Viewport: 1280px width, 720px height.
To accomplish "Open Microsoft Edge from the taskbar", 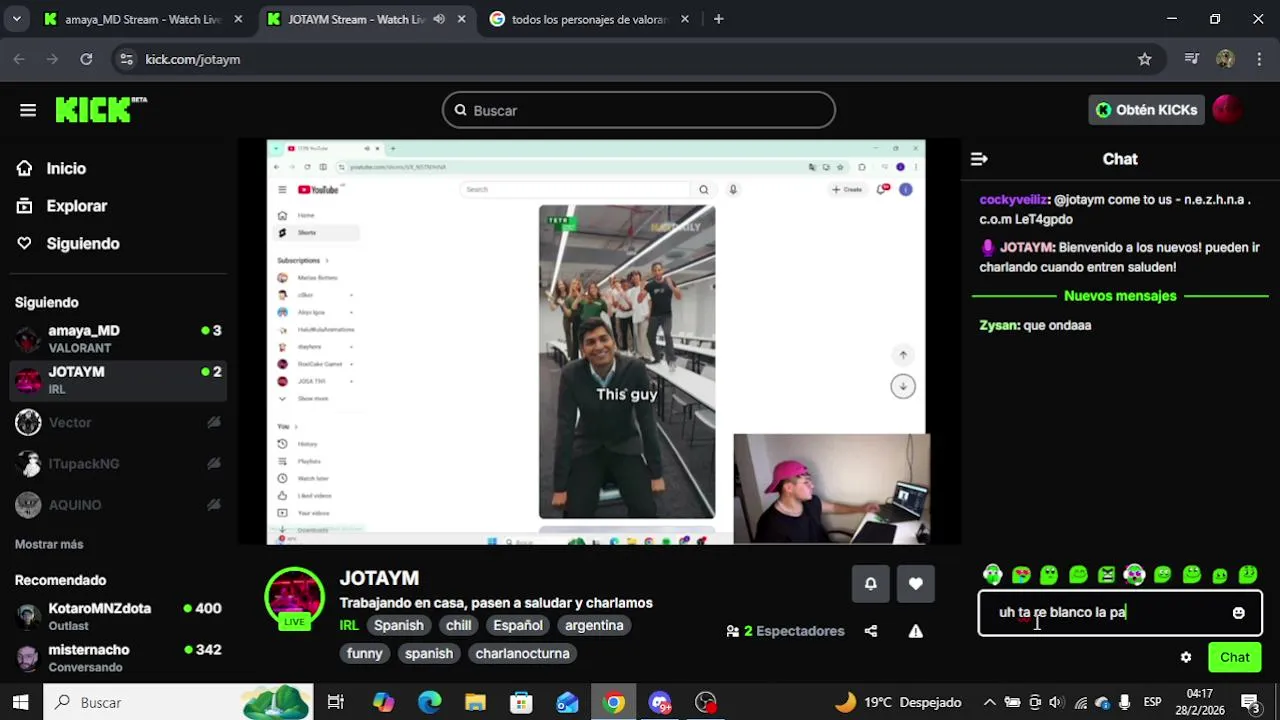I will (x=430, y=702).
